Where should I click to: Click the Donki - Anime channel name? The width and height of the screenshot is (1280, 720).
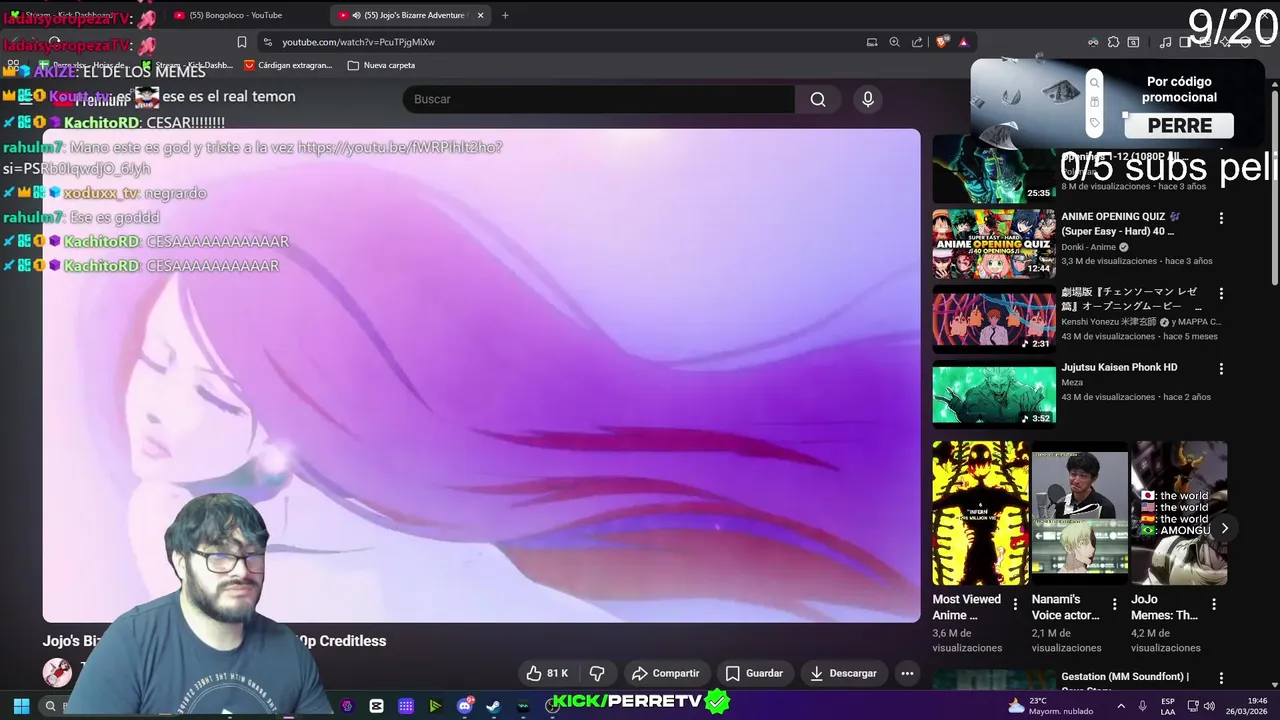(x=1088, y=247)
